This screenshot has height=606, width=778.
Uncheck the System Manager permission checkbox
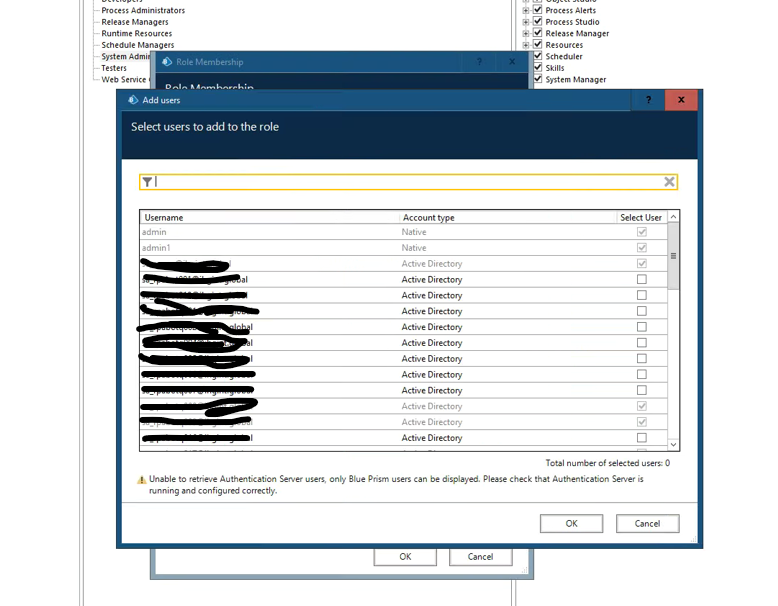(x=537, y=78)
